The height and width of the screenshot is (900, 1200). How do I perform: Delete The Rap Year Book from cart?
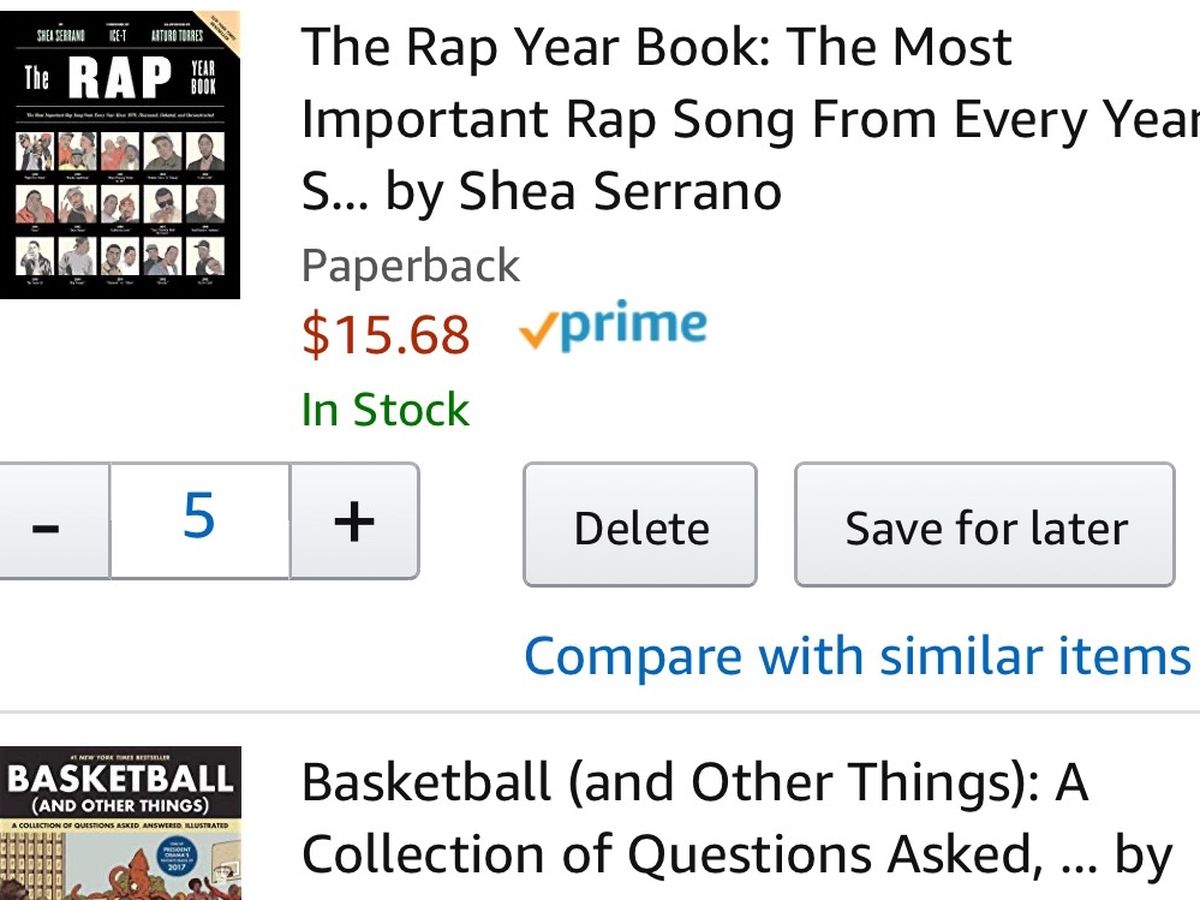click(x=640, y=525)
